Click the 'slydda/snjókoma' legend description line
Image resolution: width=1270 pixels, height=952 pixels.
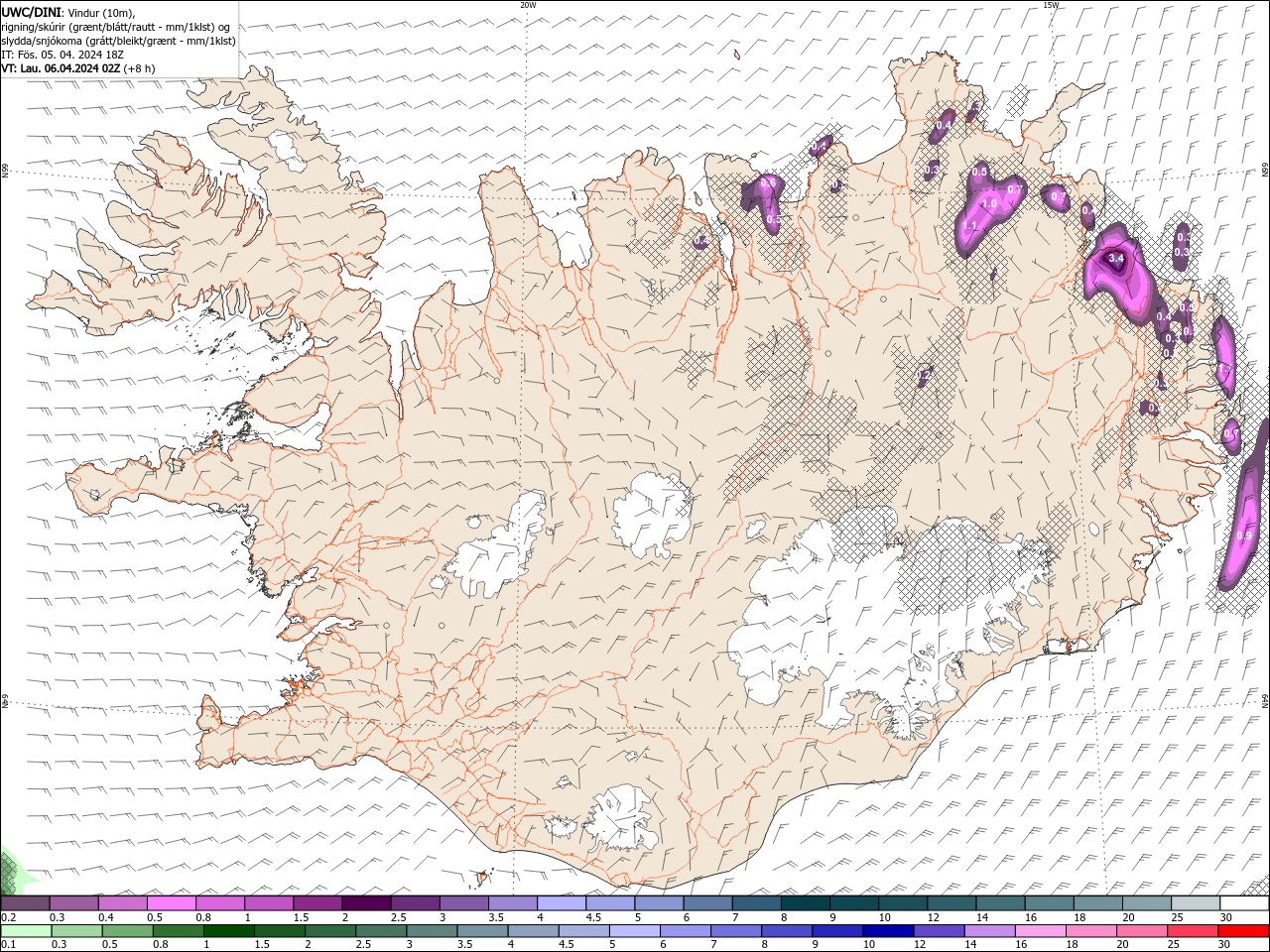coord(118,41)
